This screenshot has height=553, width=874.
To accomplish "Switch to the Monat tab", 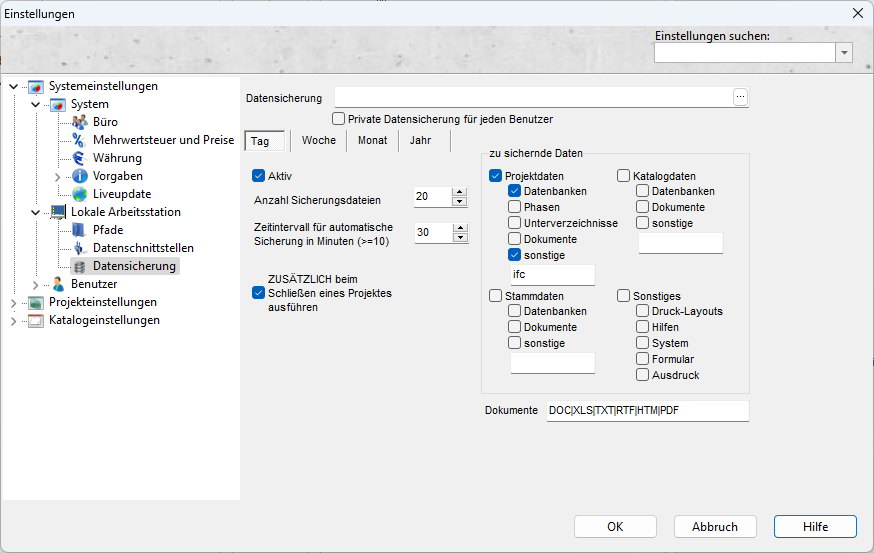I will pos(372,141).
